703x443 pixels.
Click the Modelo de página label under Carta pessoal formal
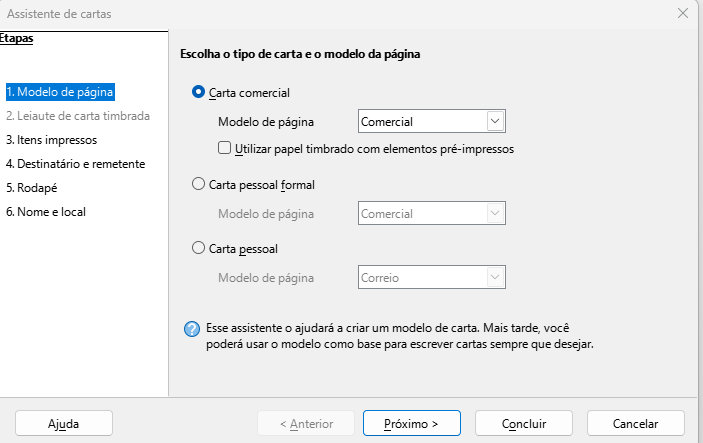[266, 214]
